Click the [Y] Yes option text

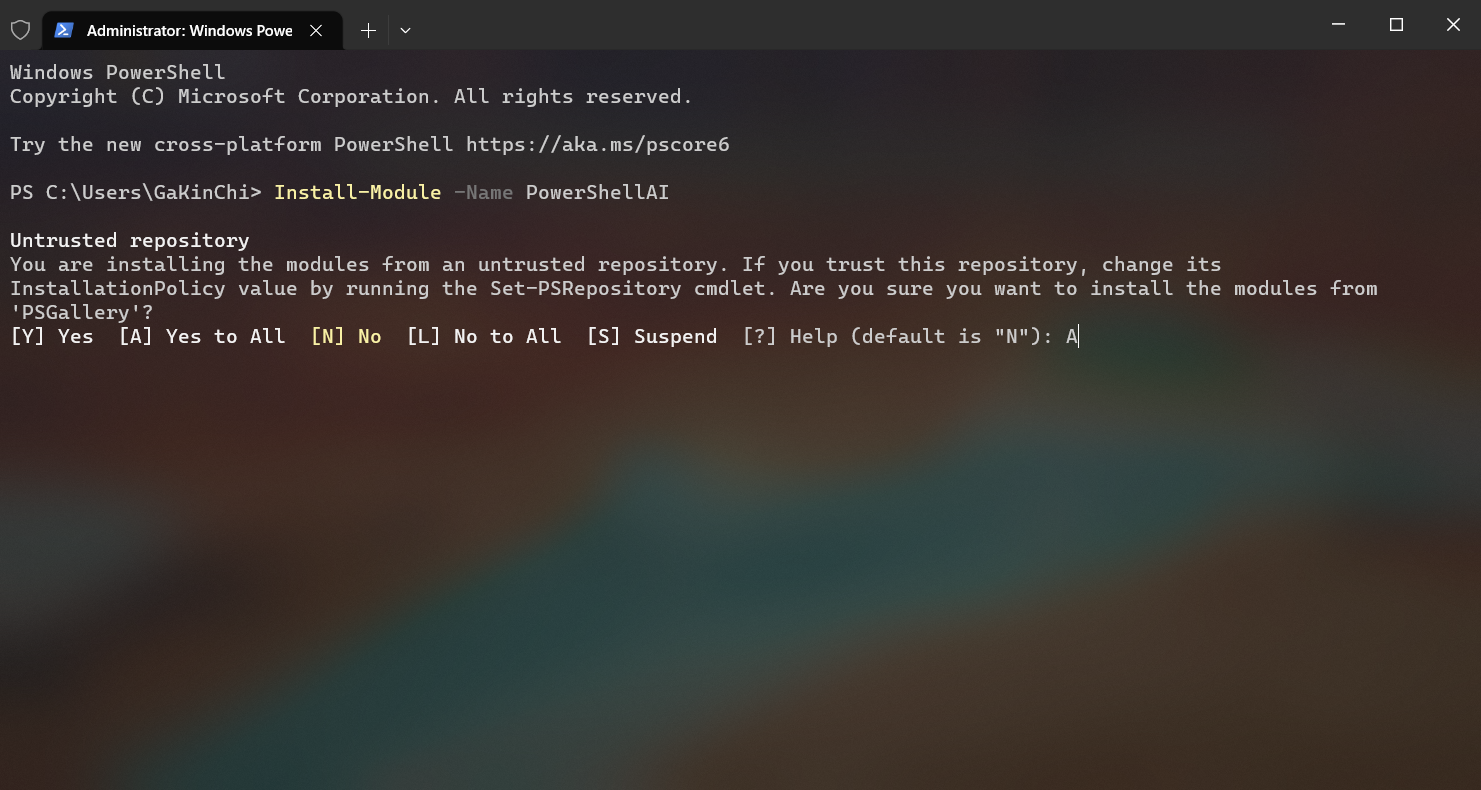(52, 336)
